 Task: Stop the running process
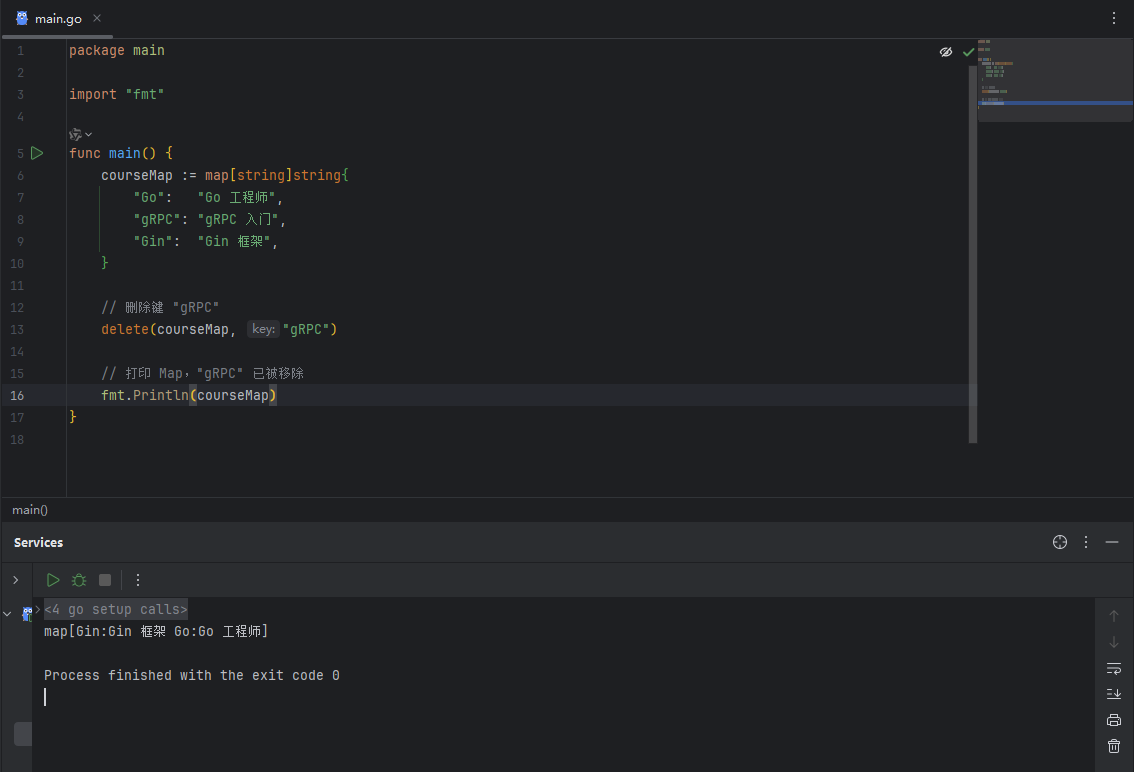coord(105,580)
